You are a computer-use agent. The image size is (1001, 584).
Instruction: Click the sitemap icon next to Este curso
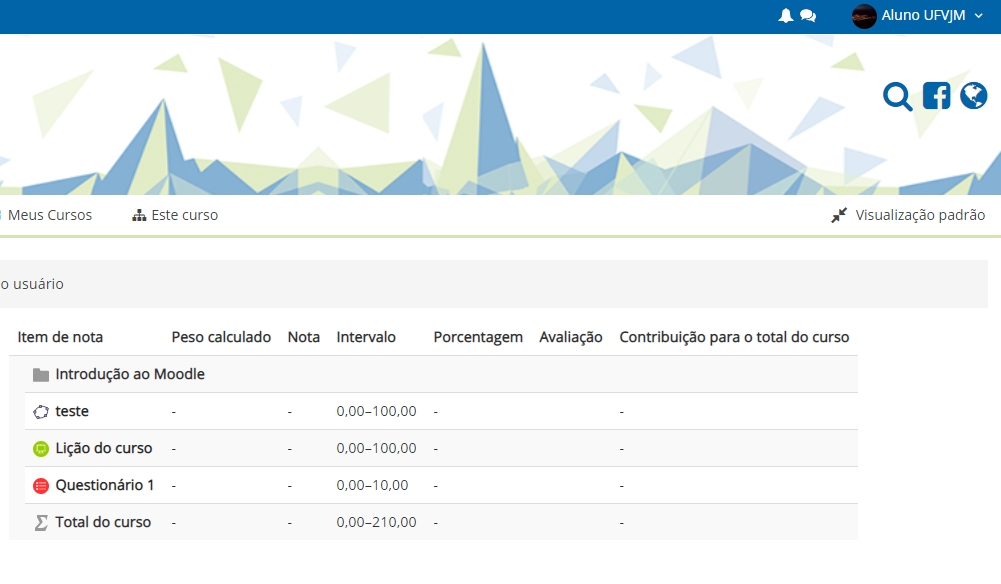coord(139,214)
